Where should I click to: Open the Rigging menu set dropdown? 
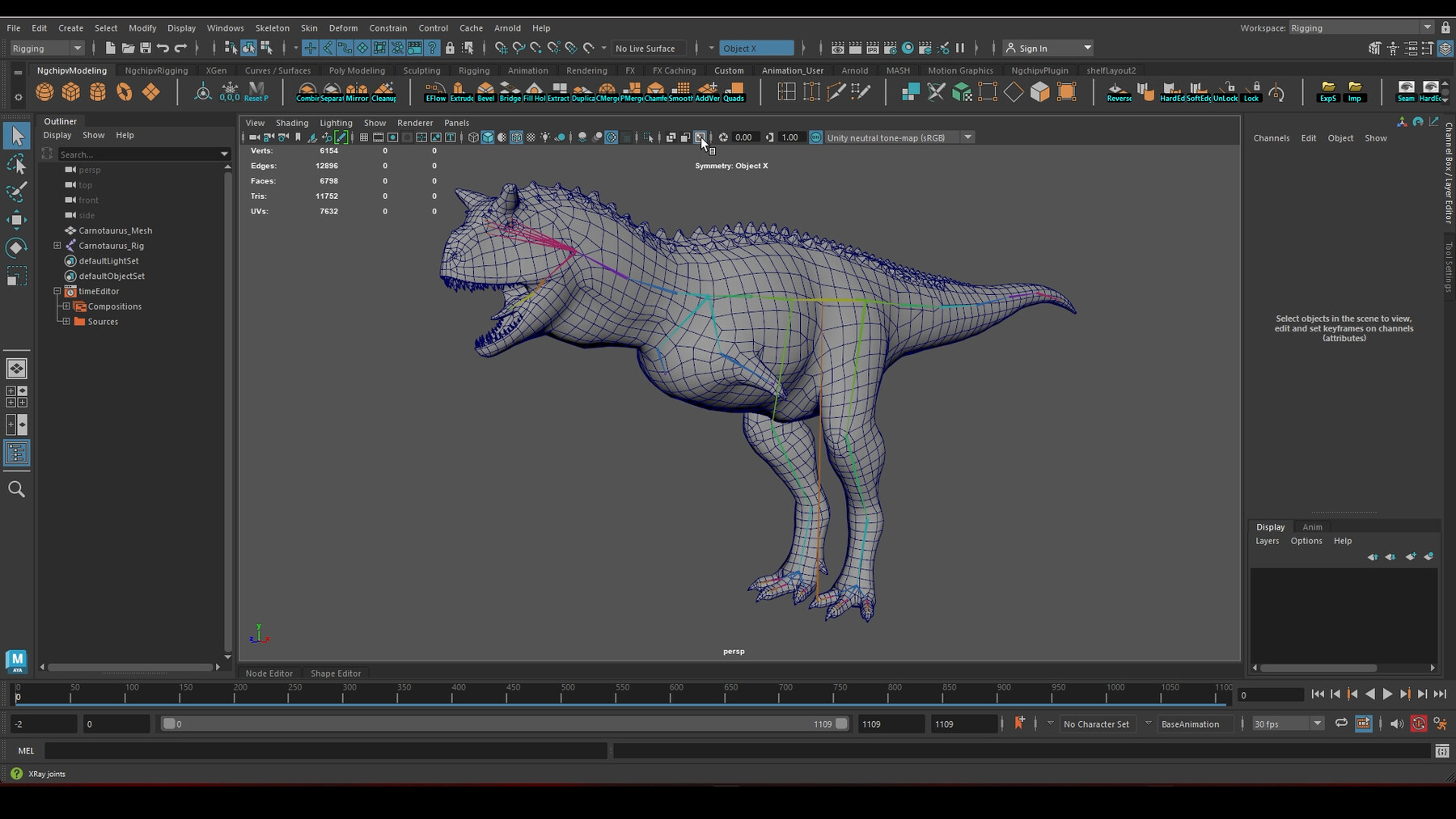47,49
